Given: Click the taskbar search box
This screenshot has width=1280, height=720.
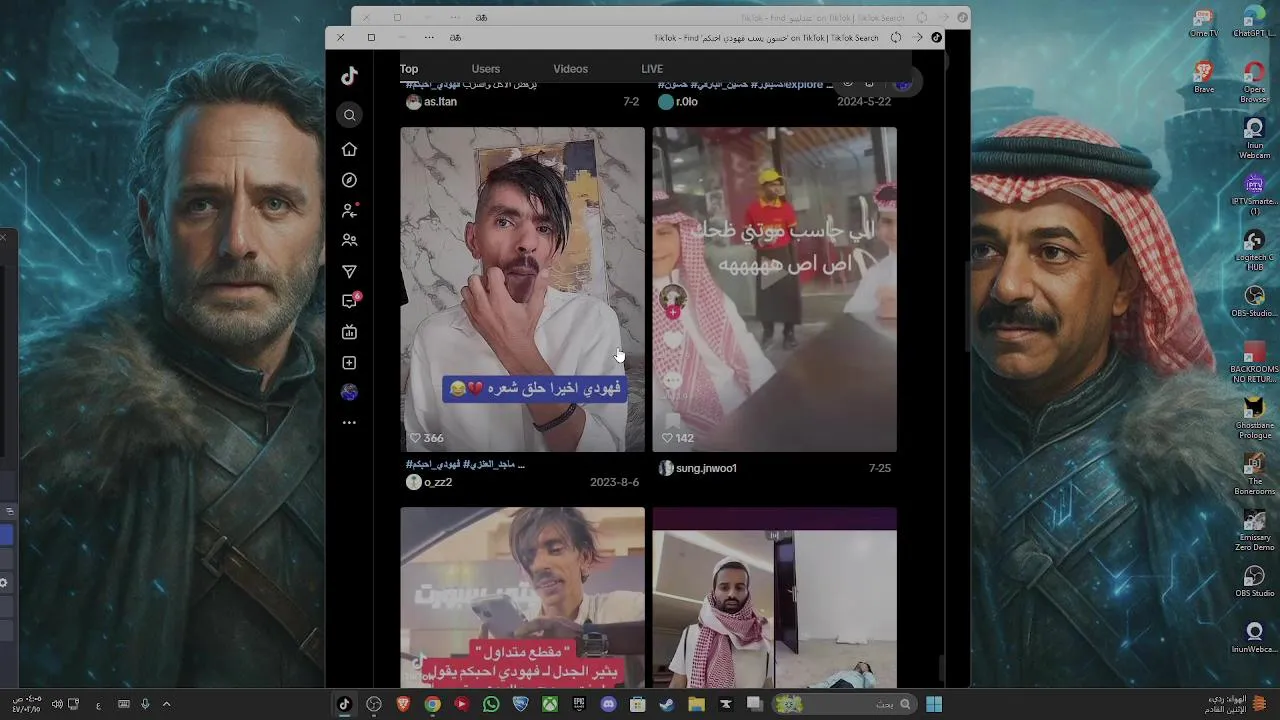Looking at the screenshot, I should pyautogui.click(x=843, y=704).
